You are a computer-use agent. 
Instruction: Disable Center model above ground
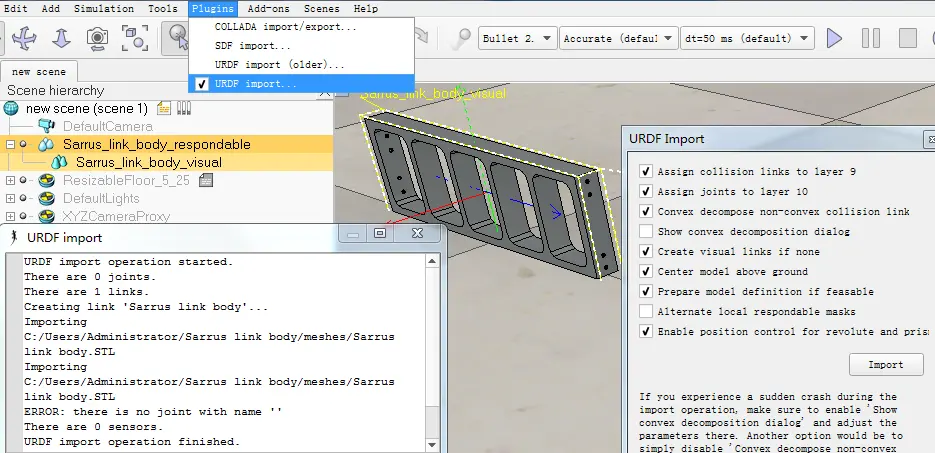pyautogui.click(x=646, y=271)
